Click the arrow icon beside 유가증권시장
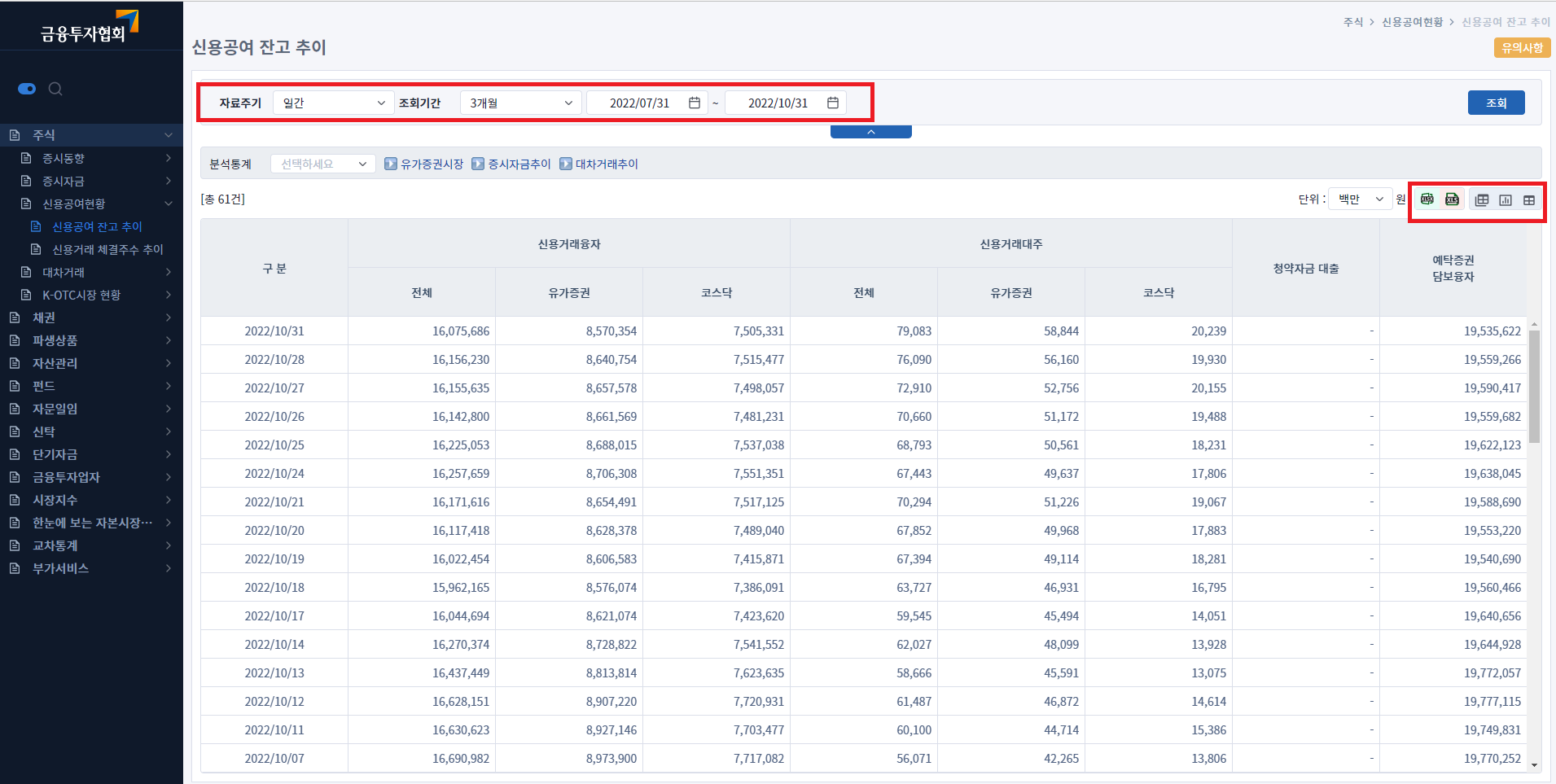This screenshot has height=784, width=1556. click(391, 164)
